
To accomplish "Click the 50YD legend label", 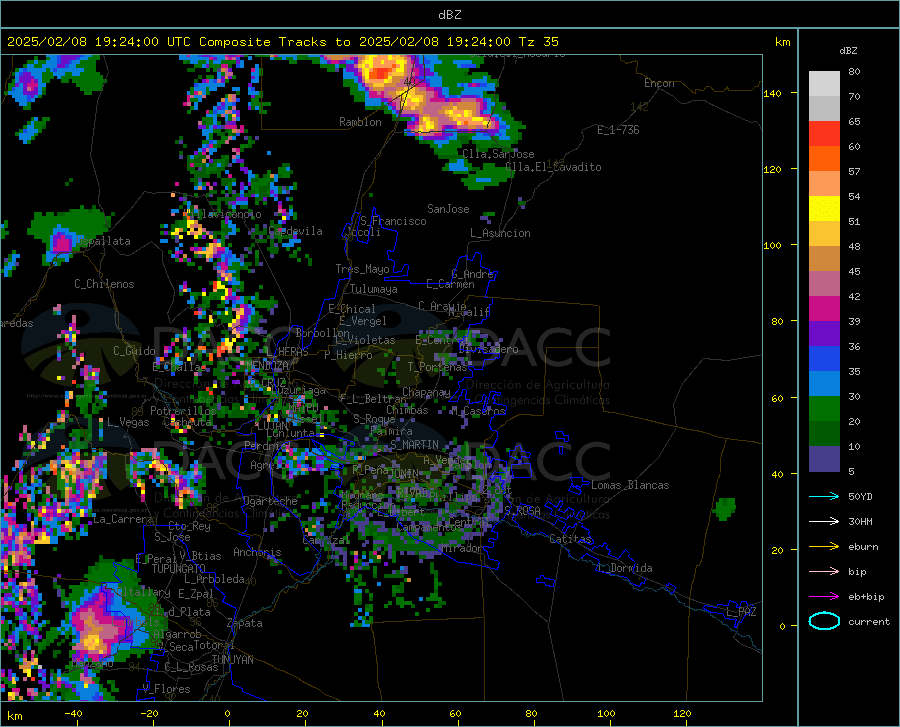I will (860, 496).
